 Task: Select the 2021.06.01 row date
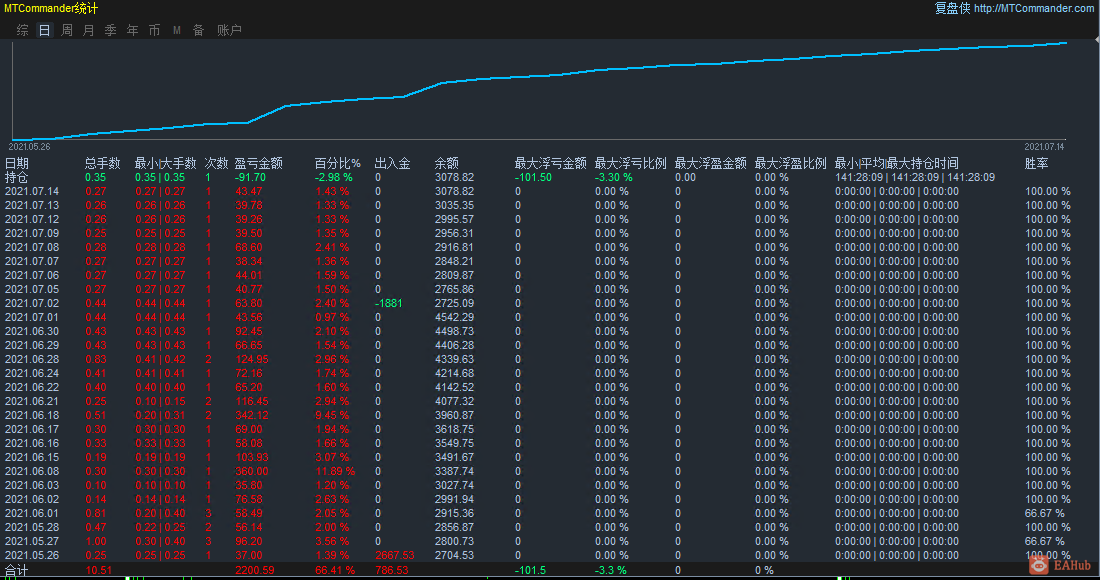(32, 514)
